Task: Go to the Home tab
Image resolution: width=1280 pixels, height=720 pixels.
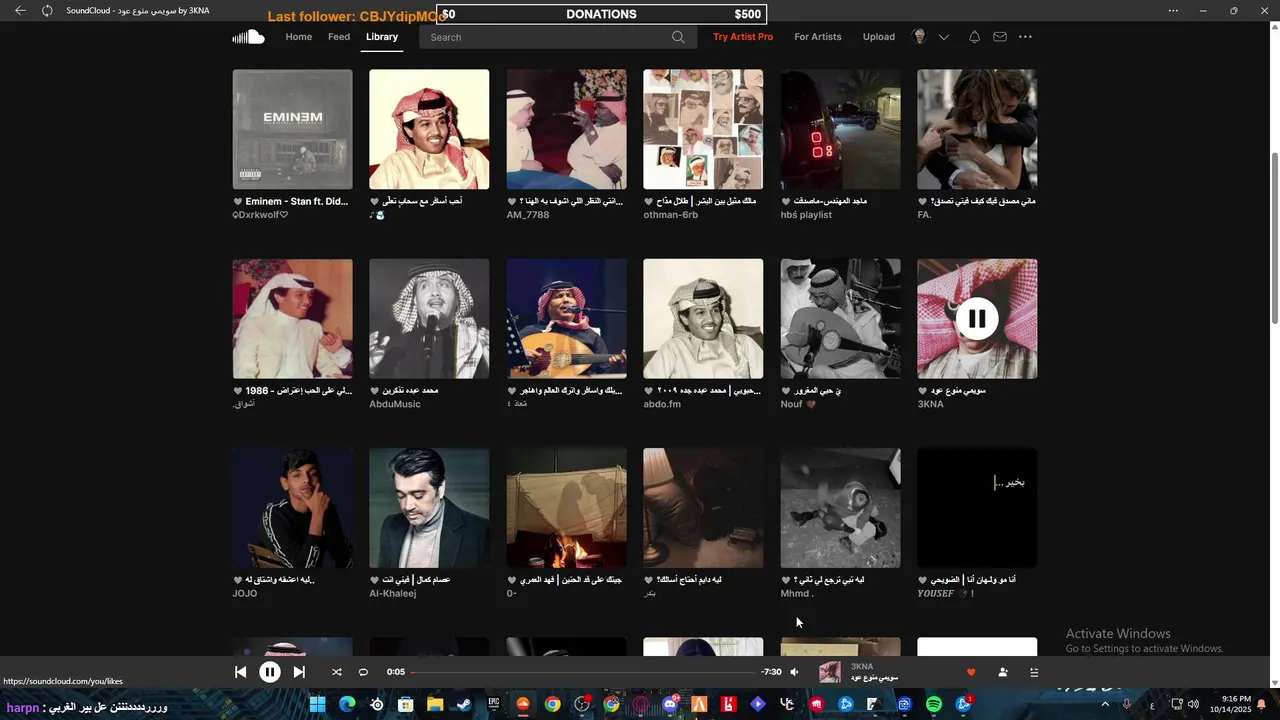Action: pos(298,37)
